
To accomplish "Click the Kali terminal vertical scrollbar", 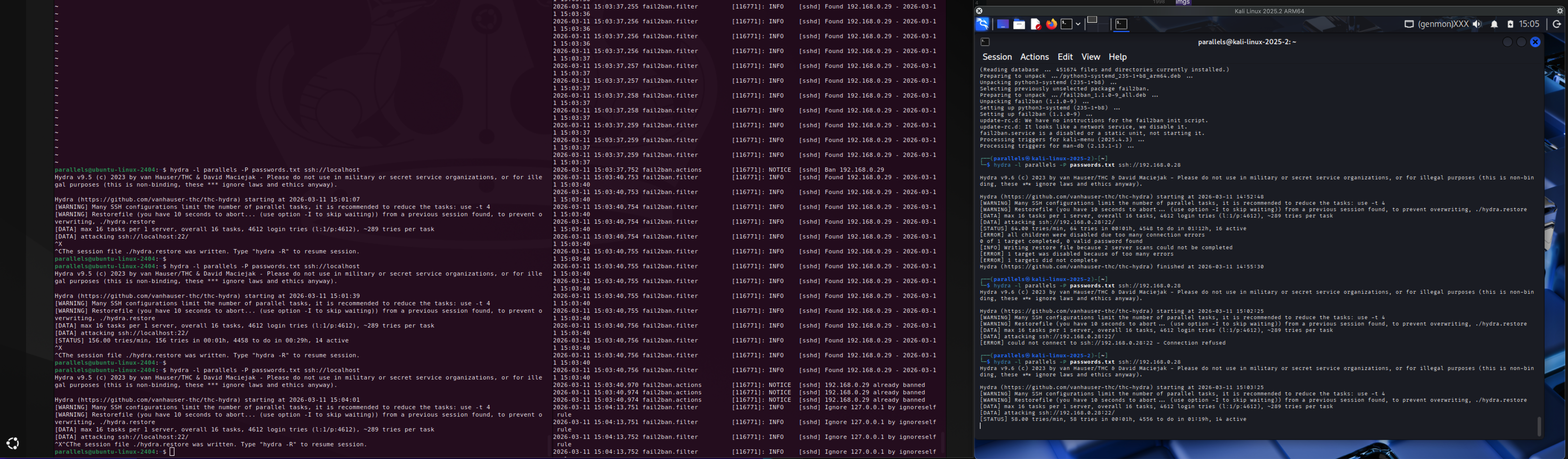I will point(1539,426).
